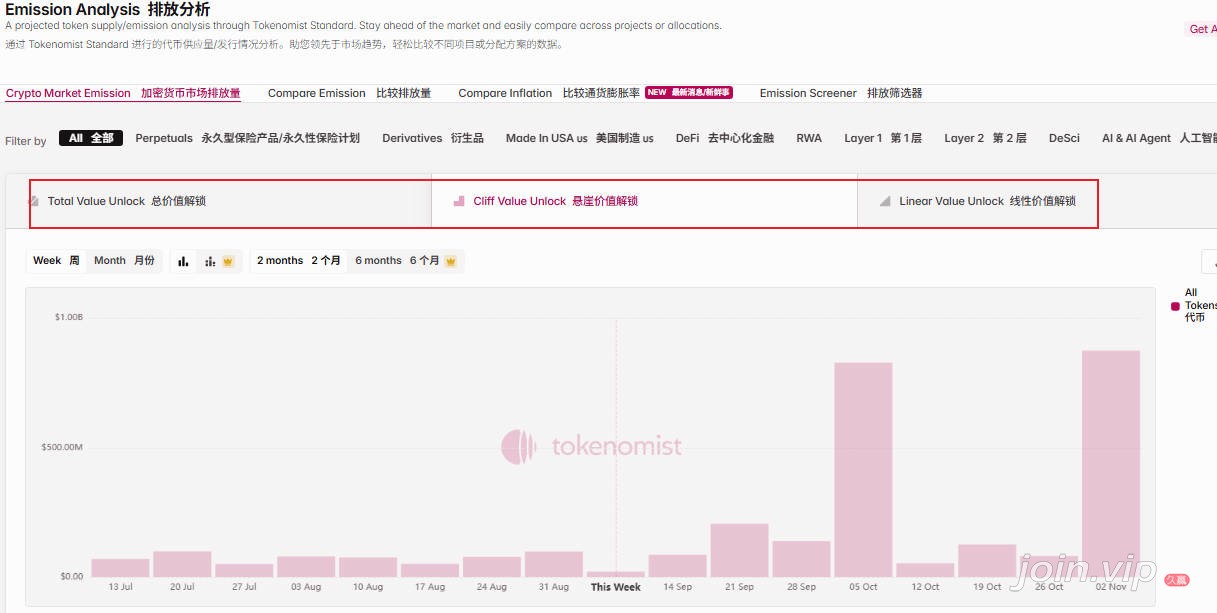Click the 14 Sep bar in chart
The height and width of the screenshot is (613, 1217).
coord(678,566)
